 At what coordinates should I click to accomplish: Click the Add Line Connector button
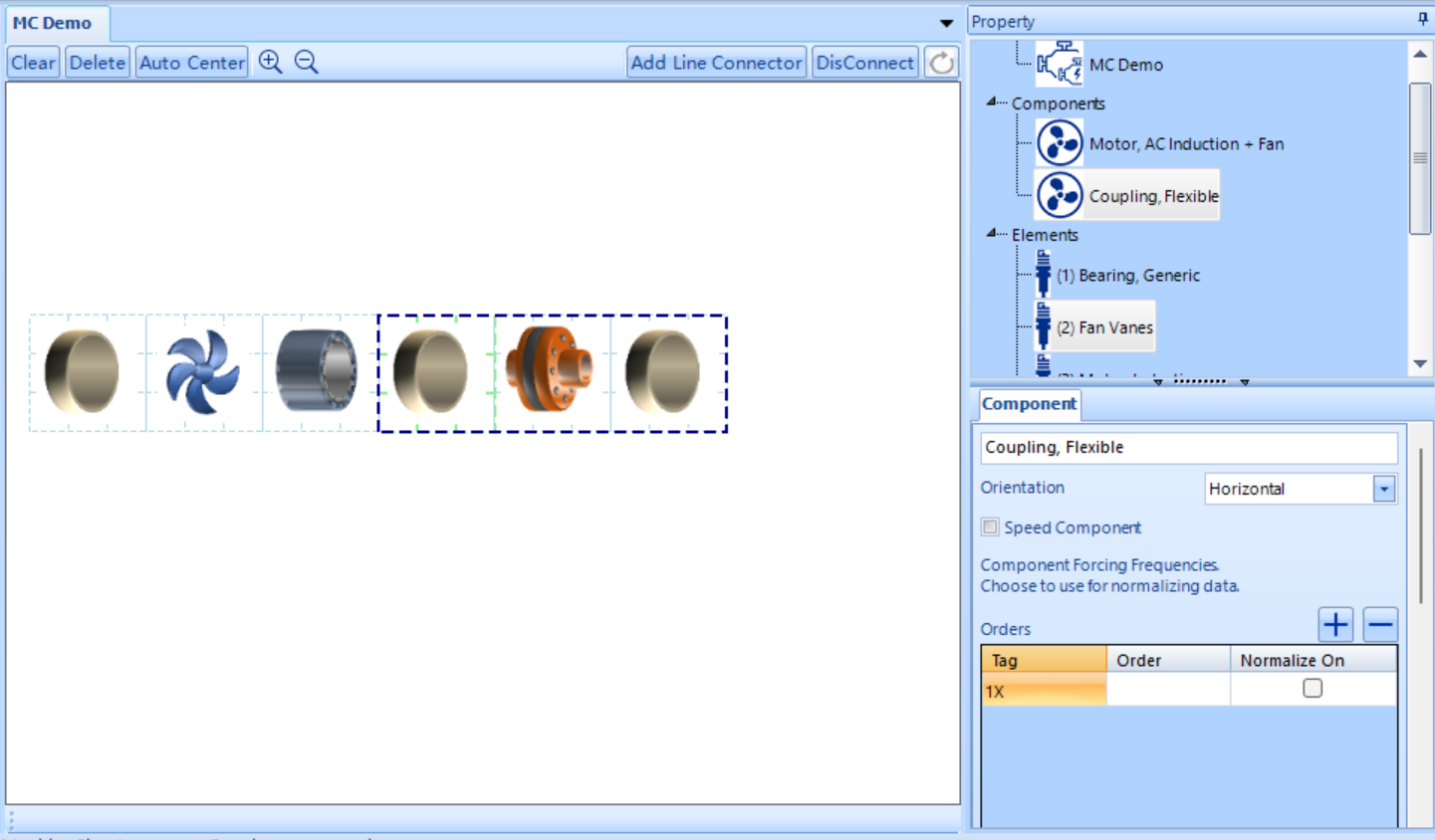coord(716,63)
